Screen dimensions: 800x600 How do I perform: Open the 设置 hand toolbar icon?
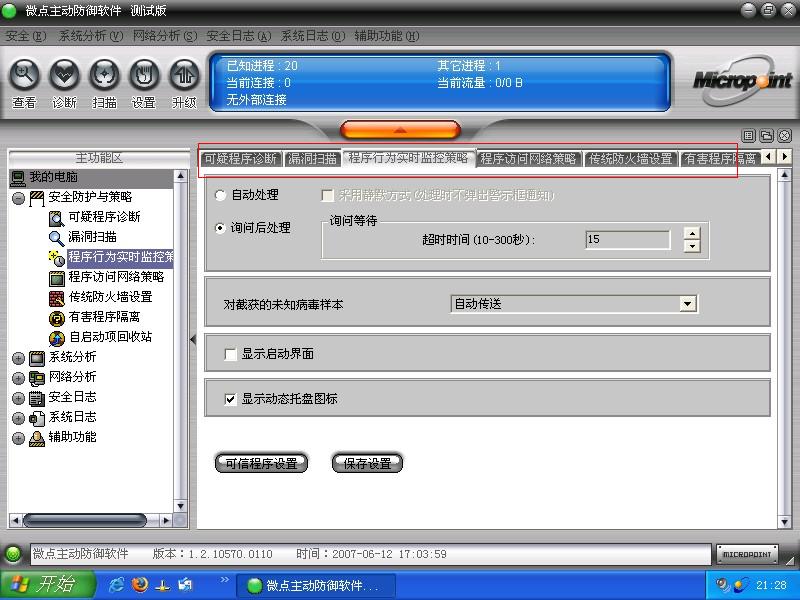coord(144,75)
